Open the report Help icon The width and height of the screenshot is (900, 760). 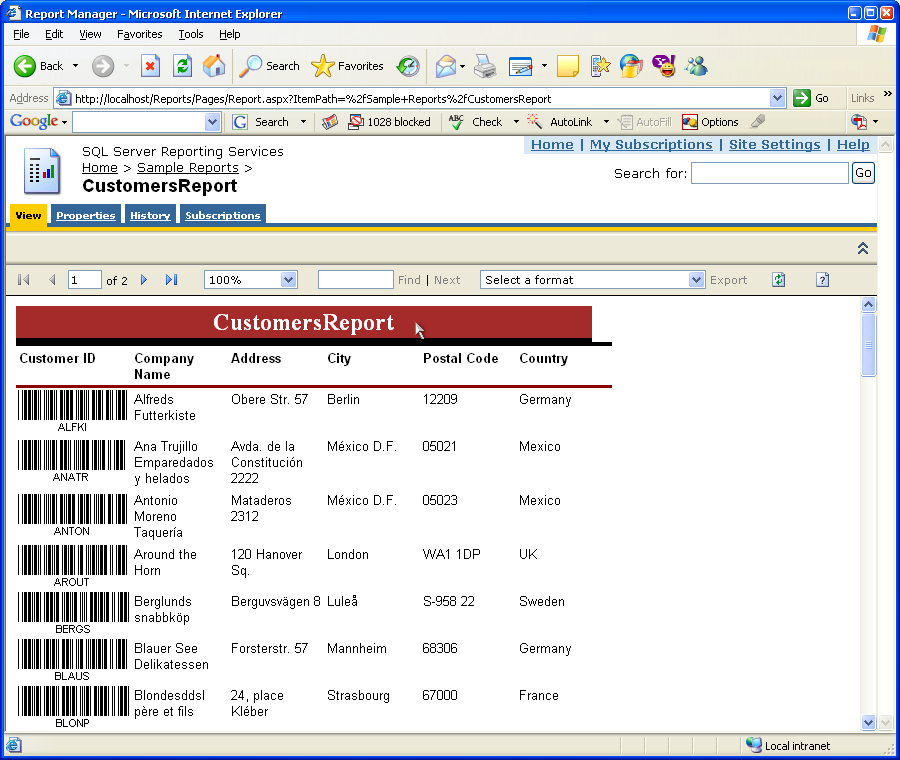[822, 280]
